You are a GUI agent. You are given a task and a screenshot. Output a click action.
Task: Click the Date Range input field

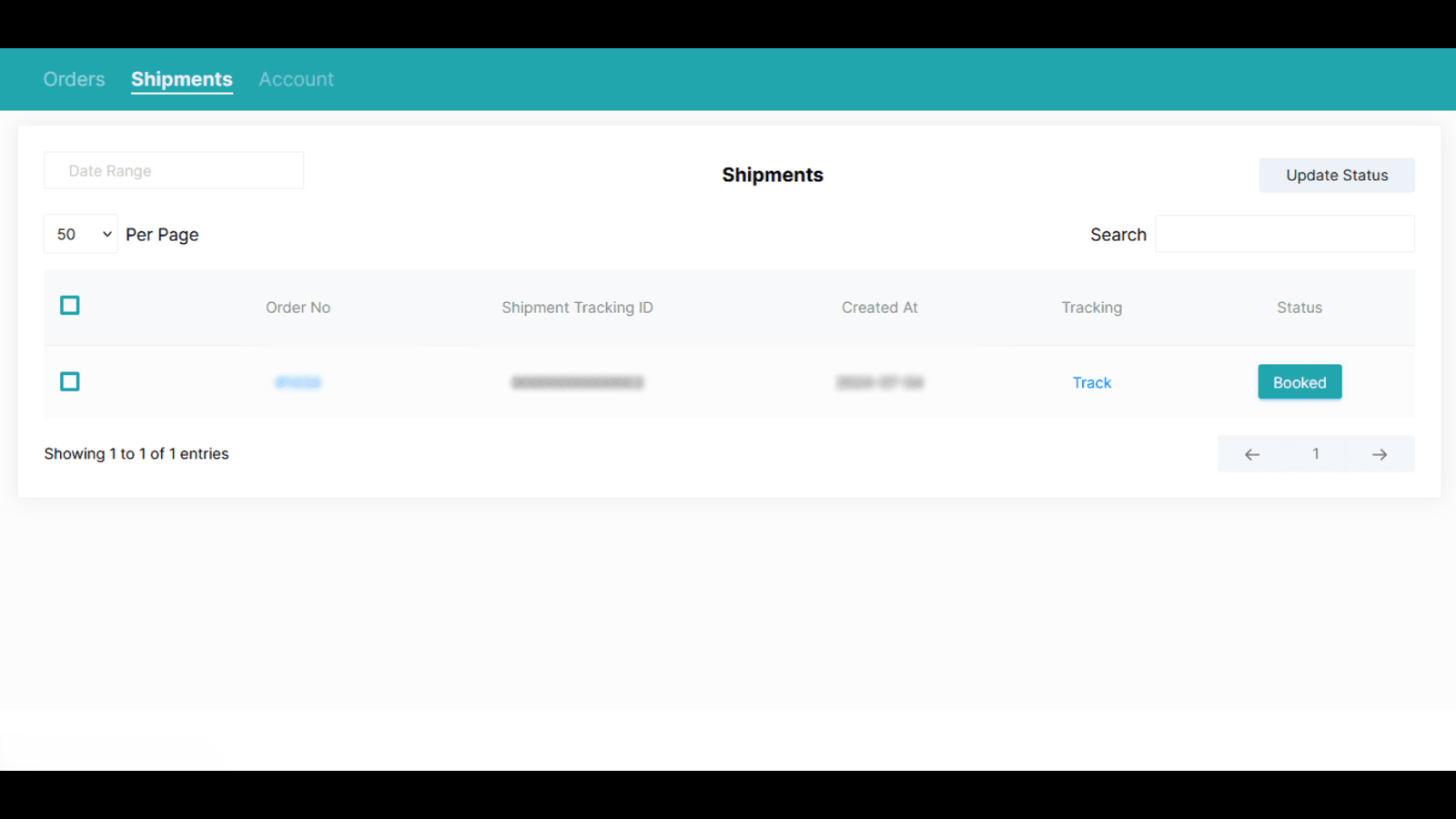[173, 170]
